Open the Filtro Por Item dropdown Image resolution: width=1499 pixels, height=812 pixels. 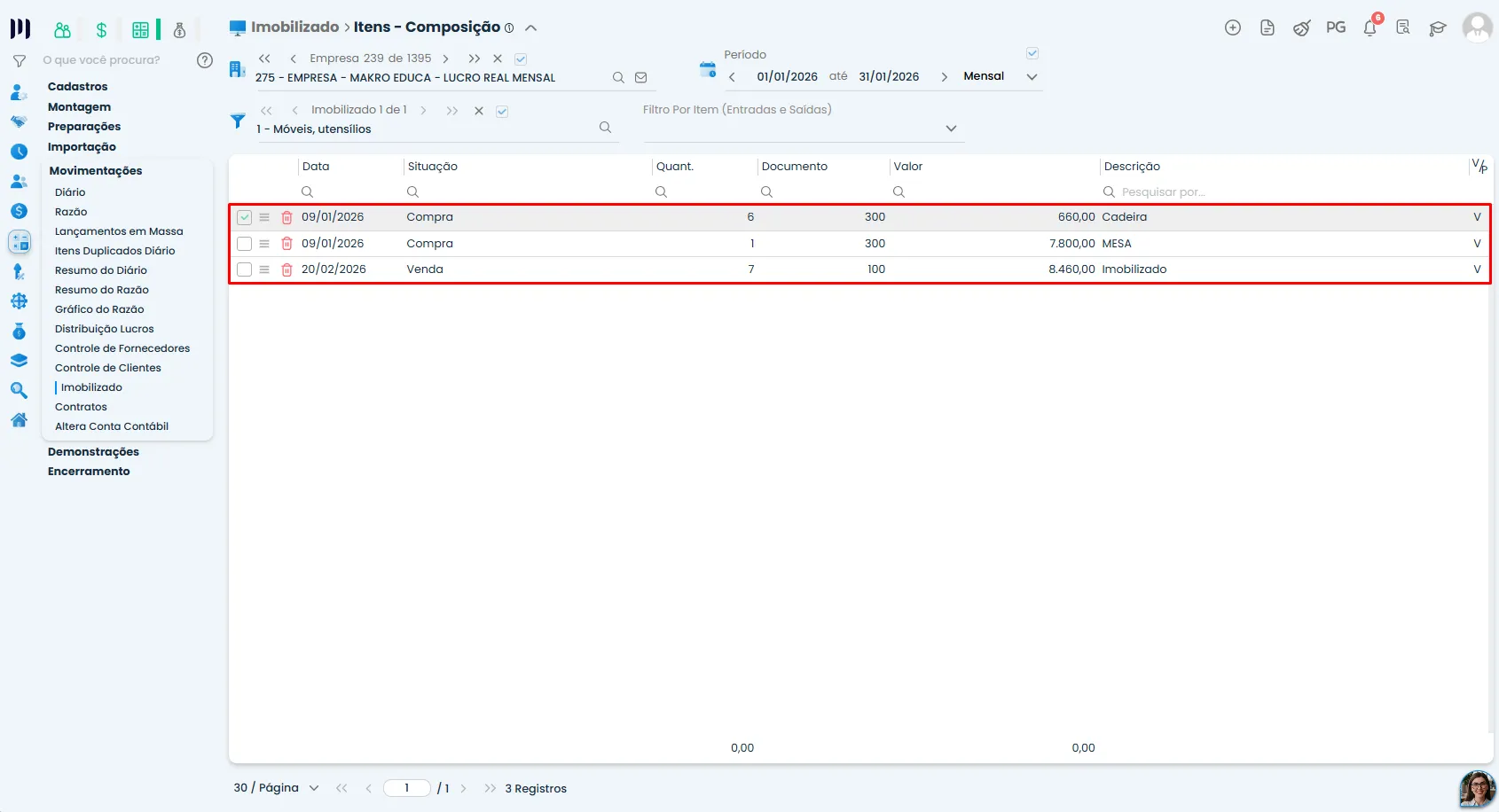[x=951, y=129]
